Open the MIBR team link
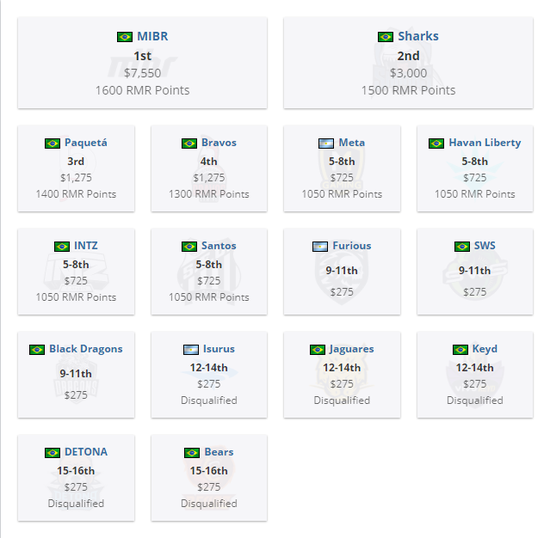The width and height of the screenshot is (550, 538). [153, 36]
